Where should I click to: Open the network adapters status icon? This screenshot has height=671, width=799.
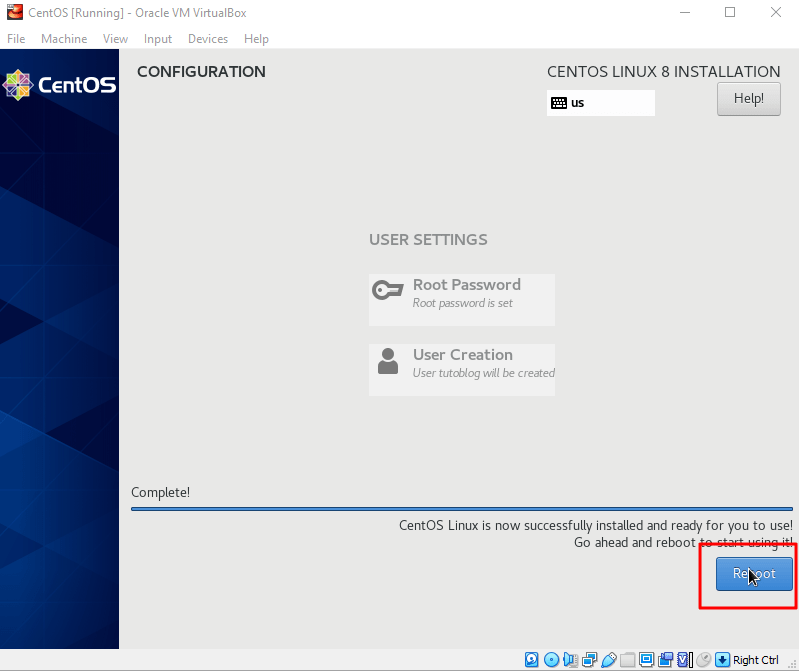click(x=590, y=660)
